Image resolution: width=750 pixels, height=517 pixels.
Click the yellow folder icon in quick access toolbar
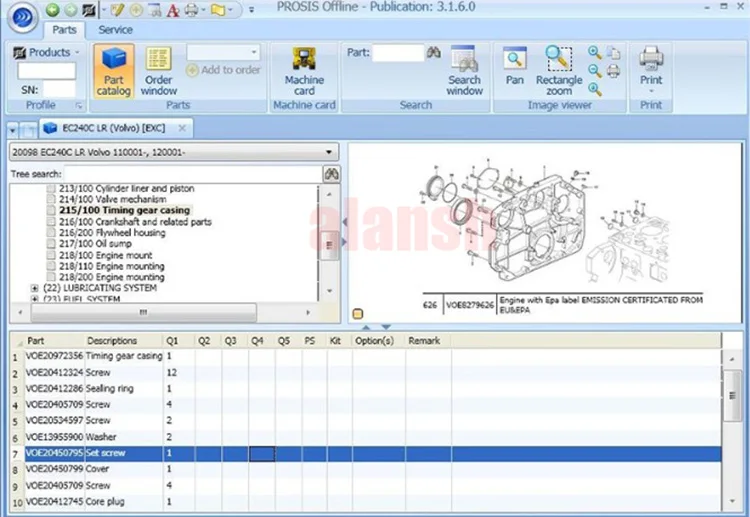coord(218,10)
